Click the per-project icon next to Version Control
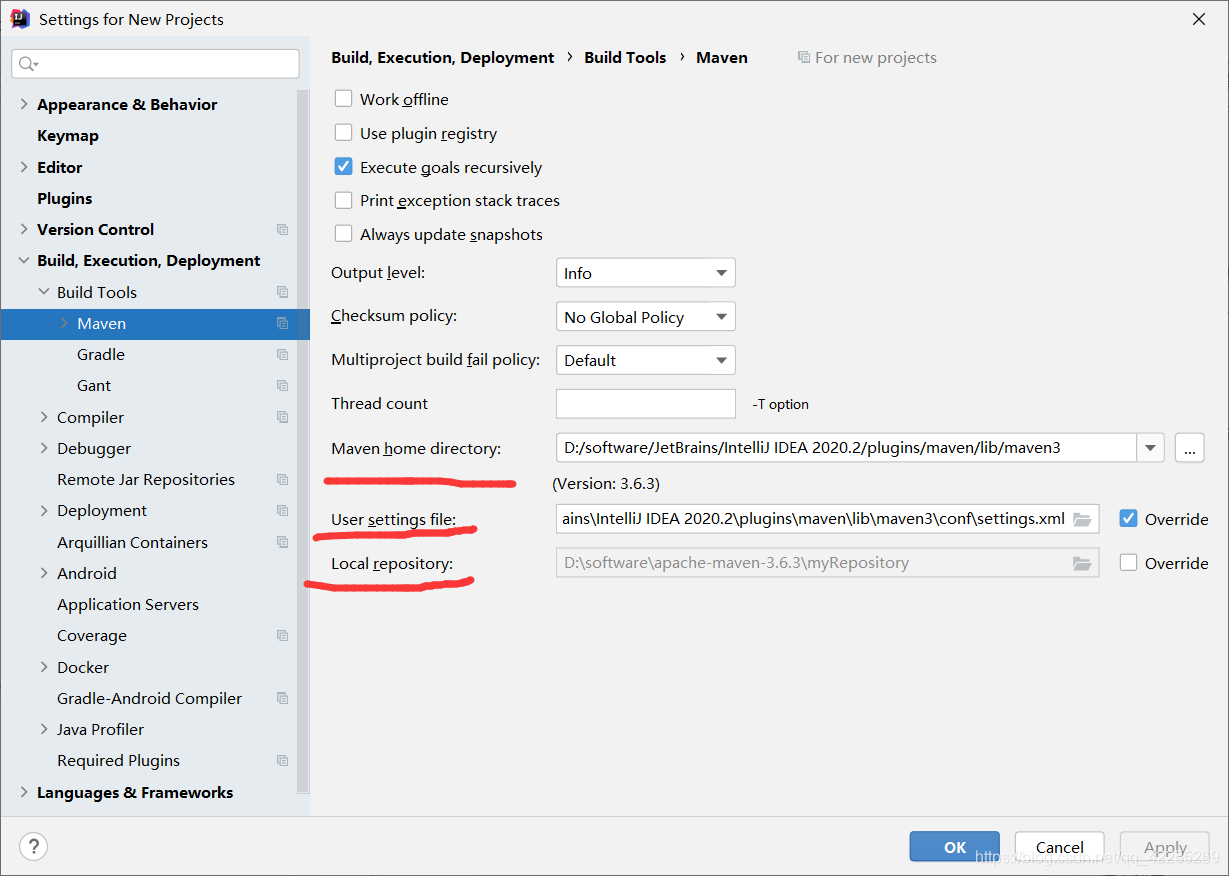 pos(282,230)
